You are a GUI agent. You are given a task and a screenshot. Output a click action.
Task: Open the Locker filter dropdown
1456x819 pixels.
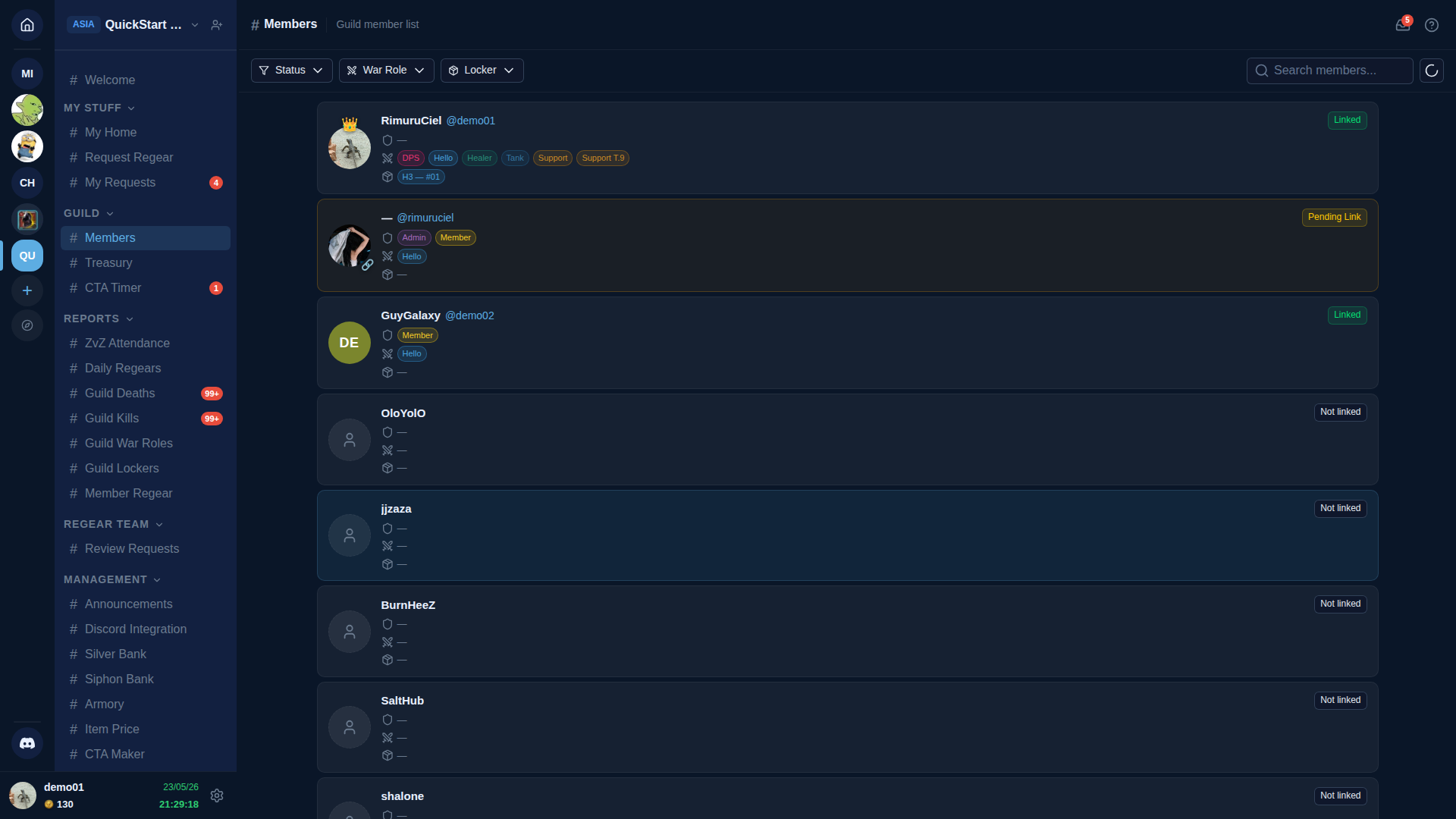click(482, 71)
